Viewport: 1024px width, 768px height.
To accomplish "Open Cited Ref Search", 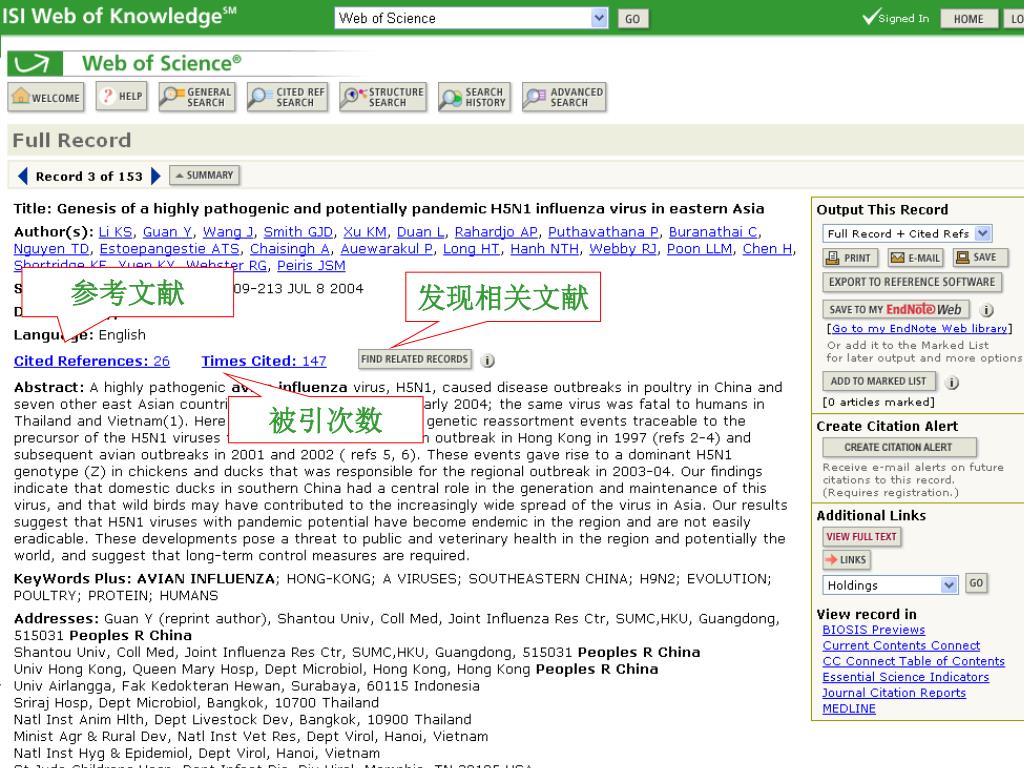I will coord(287,97).
